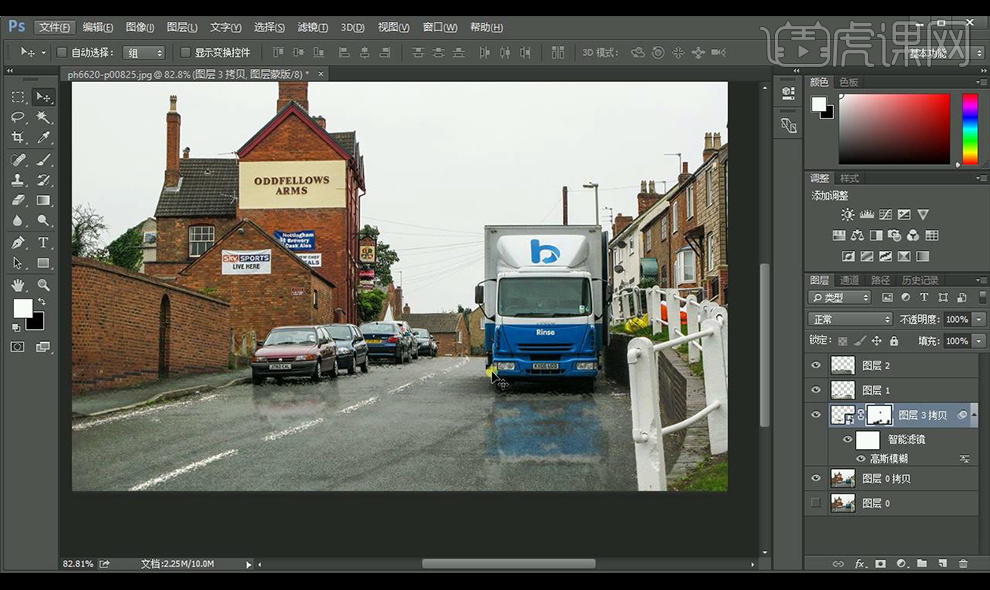Select the Healing Brush tool
This screenshot has height=590, width=990.
(18, 159)
